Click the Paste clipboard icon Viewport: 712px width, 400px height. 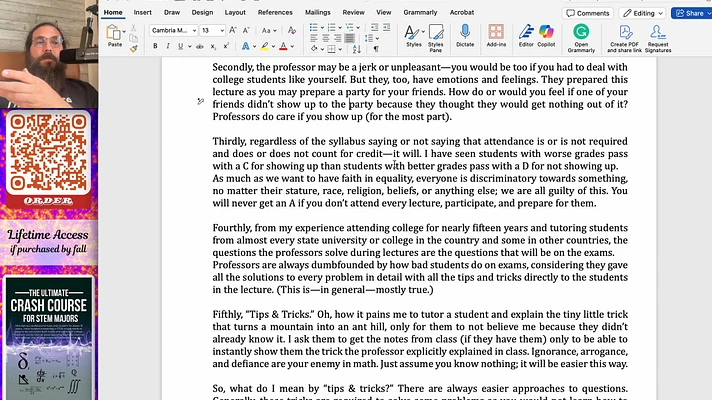coord(113,33)
